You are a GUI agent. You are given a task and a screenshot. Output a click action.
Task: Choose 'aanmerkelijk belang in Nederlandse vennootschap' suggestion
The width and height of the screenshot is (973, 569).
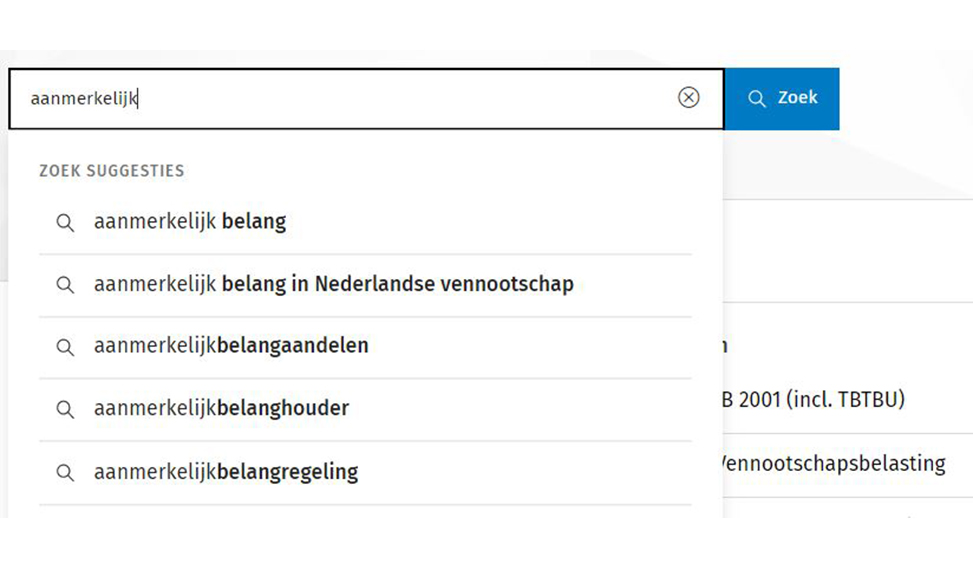coord(333,284)
